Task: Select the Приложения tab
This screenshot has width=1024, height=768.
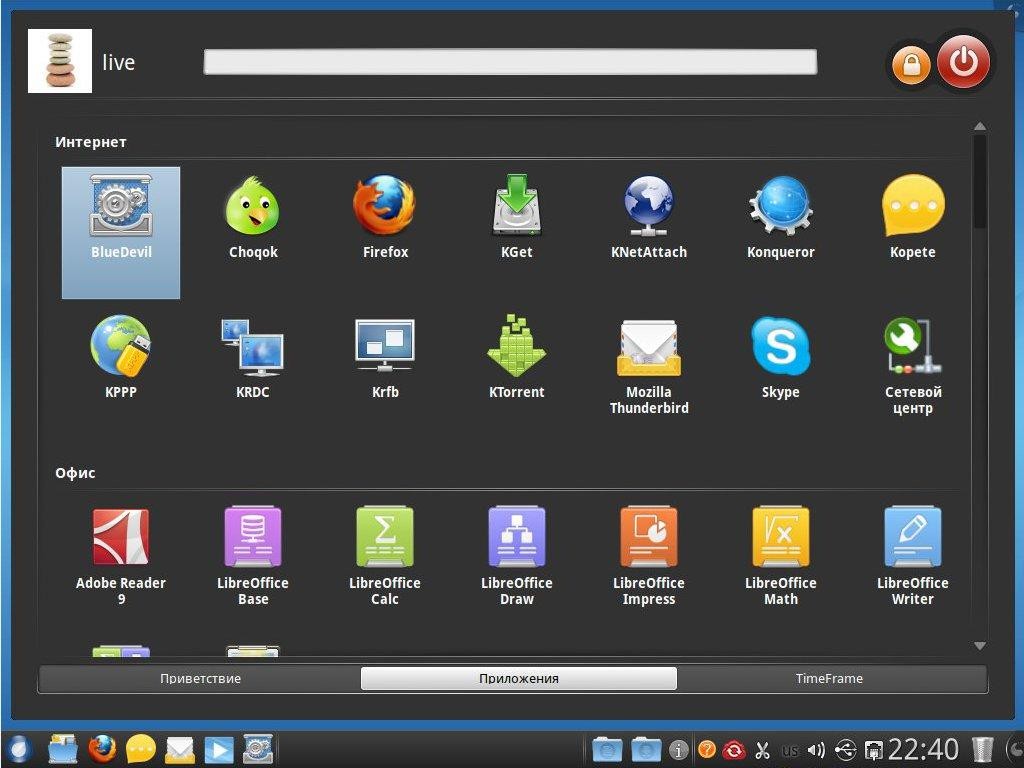Action: [x=519, y=679]
